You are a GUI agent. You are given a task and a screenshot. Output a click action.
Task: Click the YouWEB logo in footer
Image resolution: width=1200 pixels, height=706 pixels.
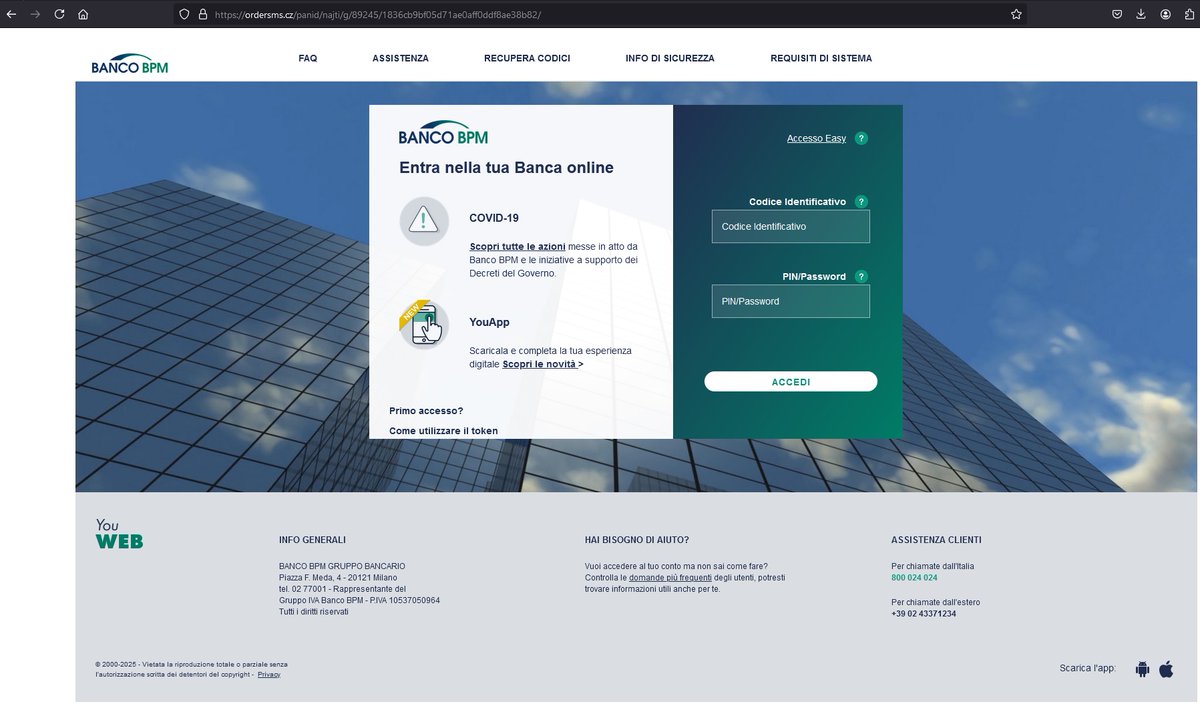pyautogui.click(x=119, y=534)
